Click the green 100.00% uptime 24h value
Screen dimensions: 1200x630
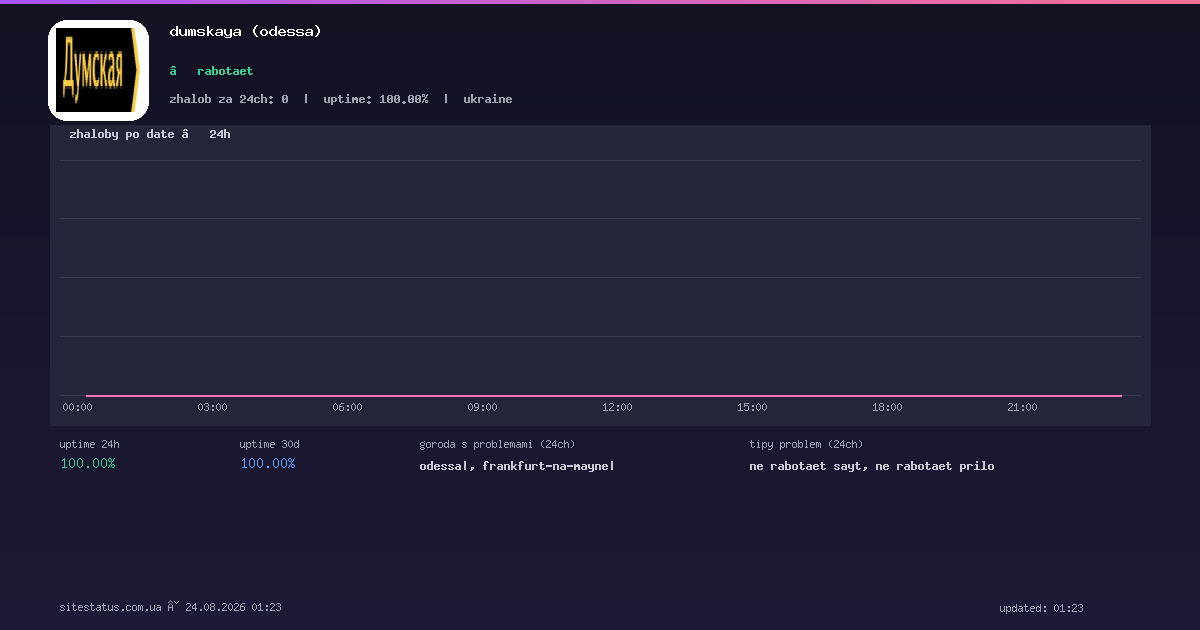[88, 464]
